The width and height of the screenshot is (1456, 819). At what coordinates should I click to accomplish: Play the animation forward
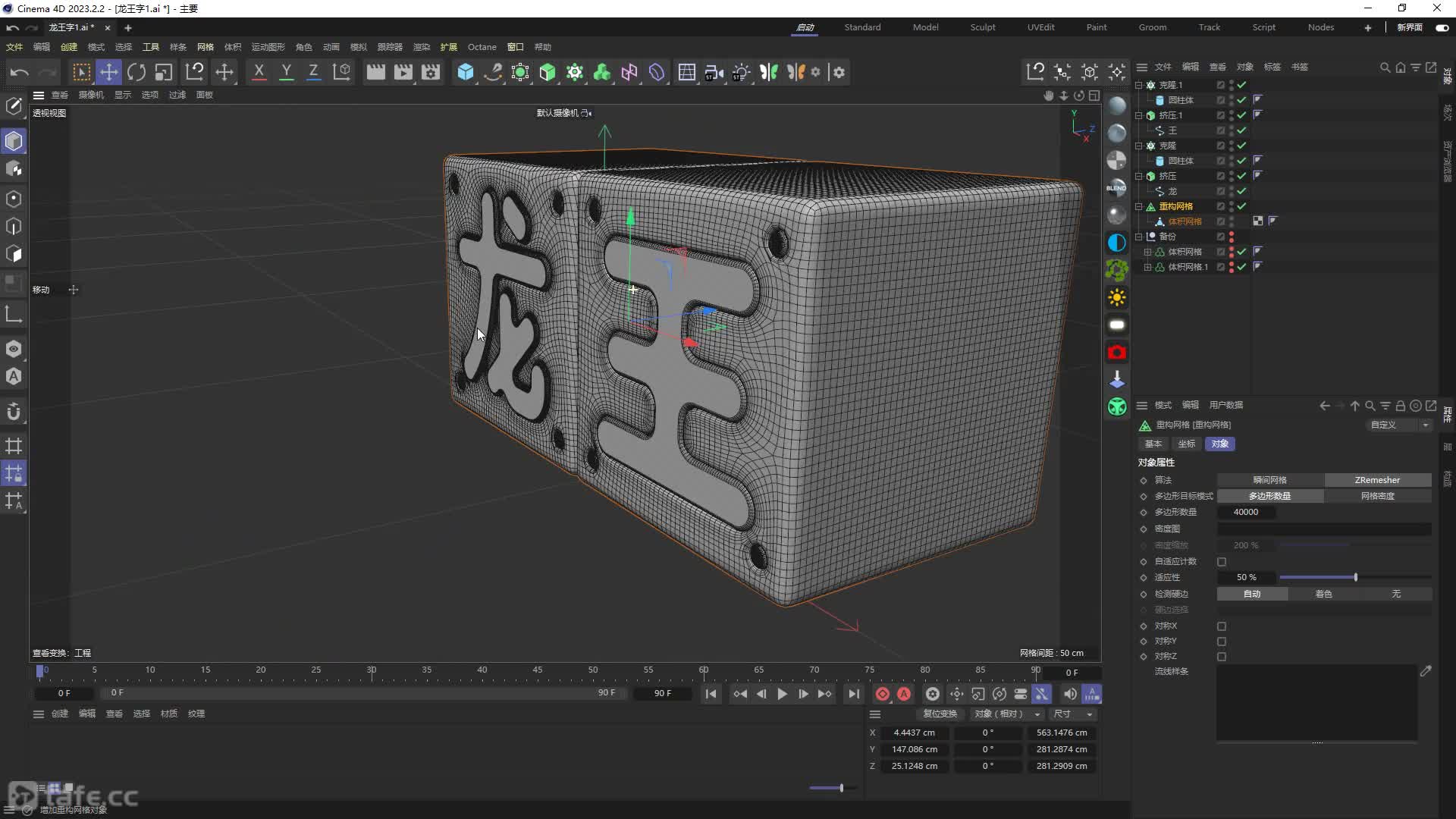(x=782, y=694)
